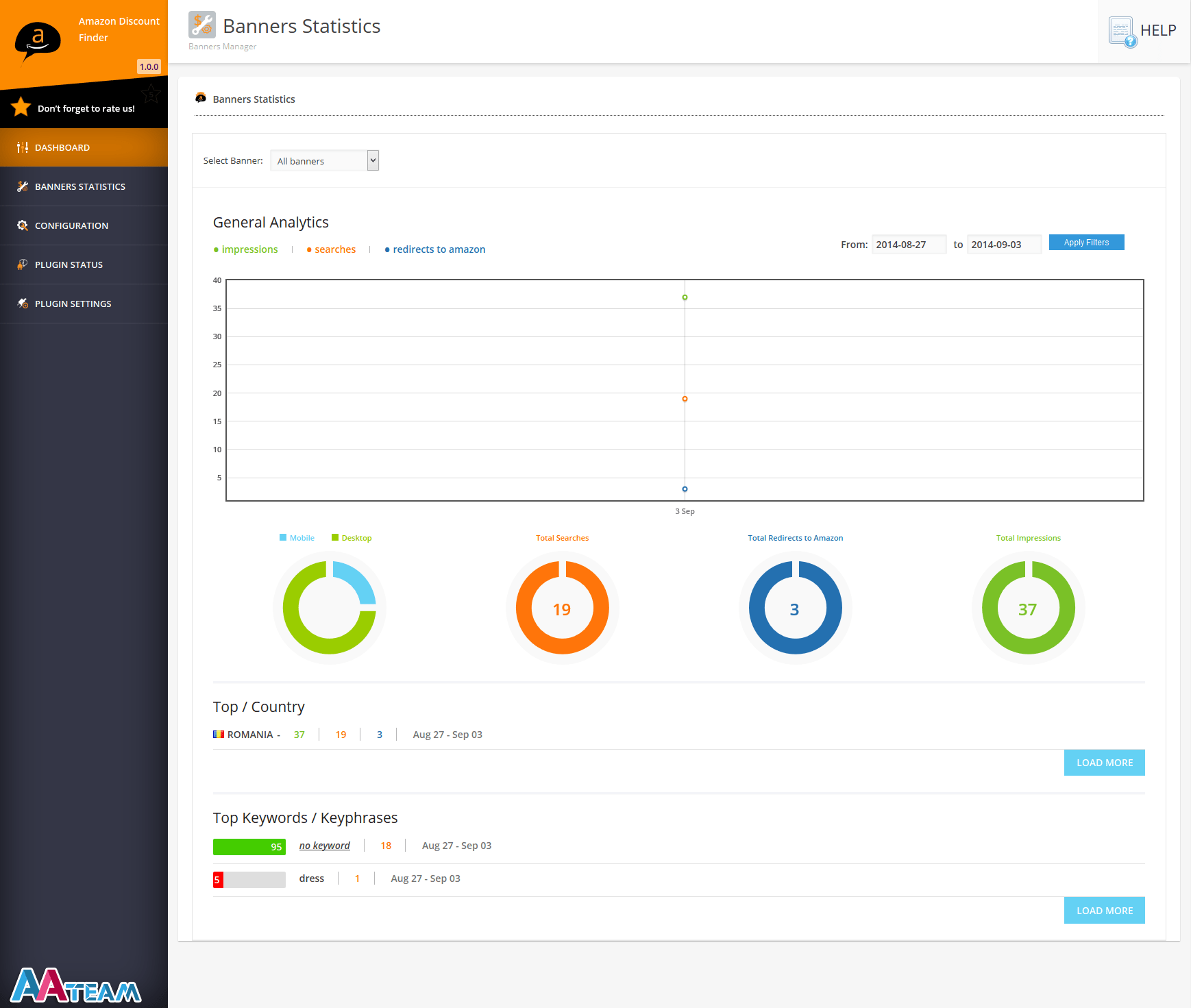This screenshot has width=1191, height=1008.
Task: Toggle redirects to amazon series
Action: 435,249
